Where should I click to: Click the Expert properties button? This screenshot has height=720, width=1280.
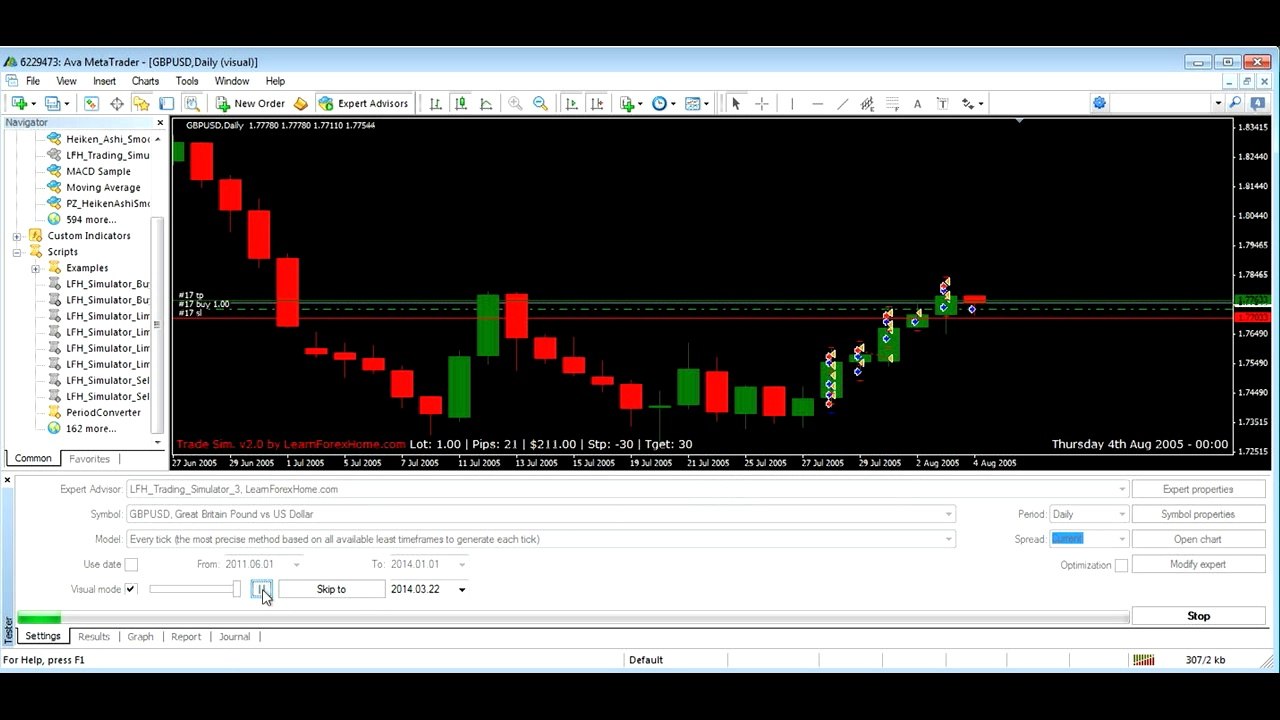click(x=1198, y=490)
